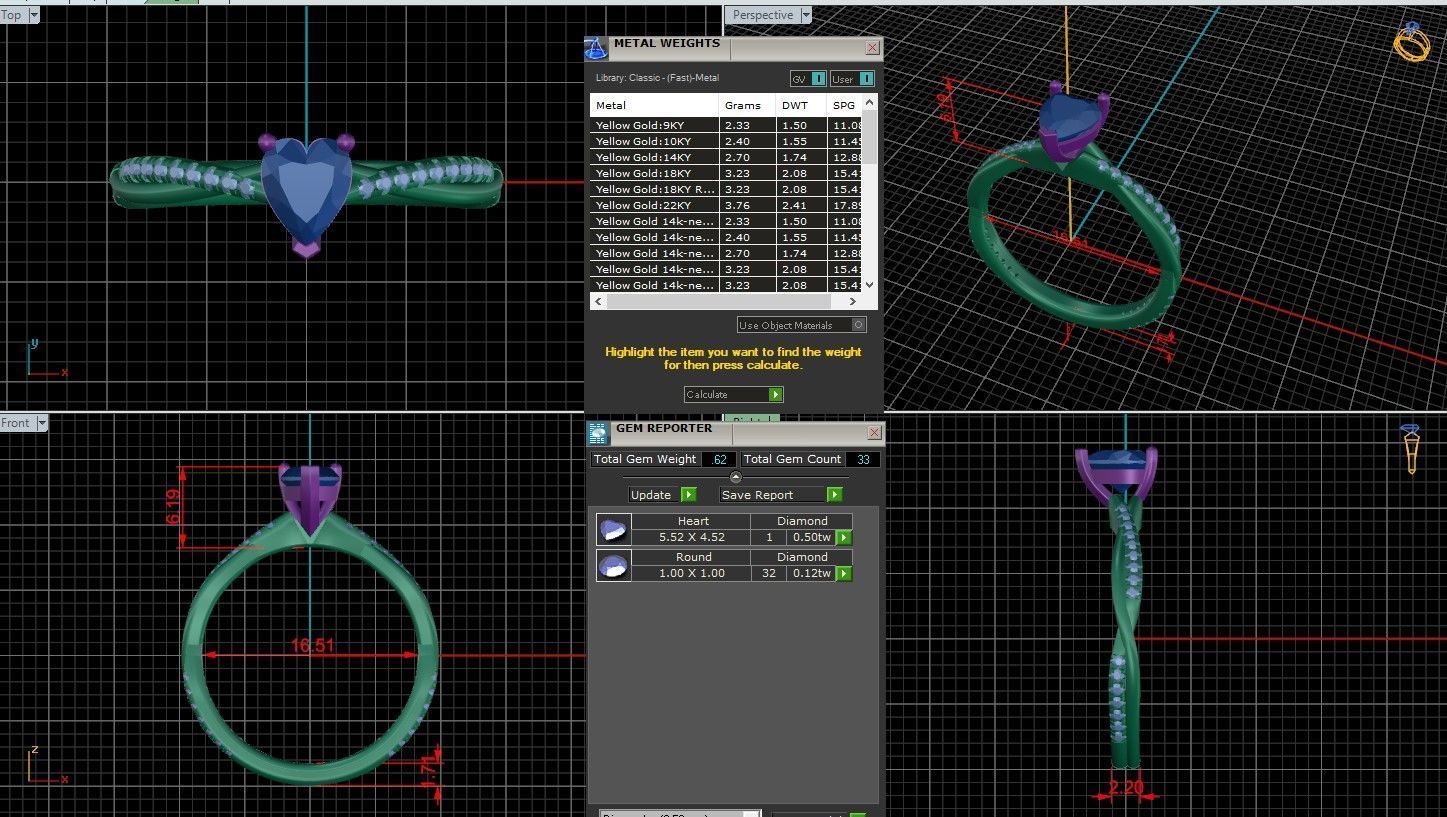The height and width of the screenshot is (817, 1447).
Task: Click the ring icon in Perspective viewport corner
Action: (x=1412, y=42)
